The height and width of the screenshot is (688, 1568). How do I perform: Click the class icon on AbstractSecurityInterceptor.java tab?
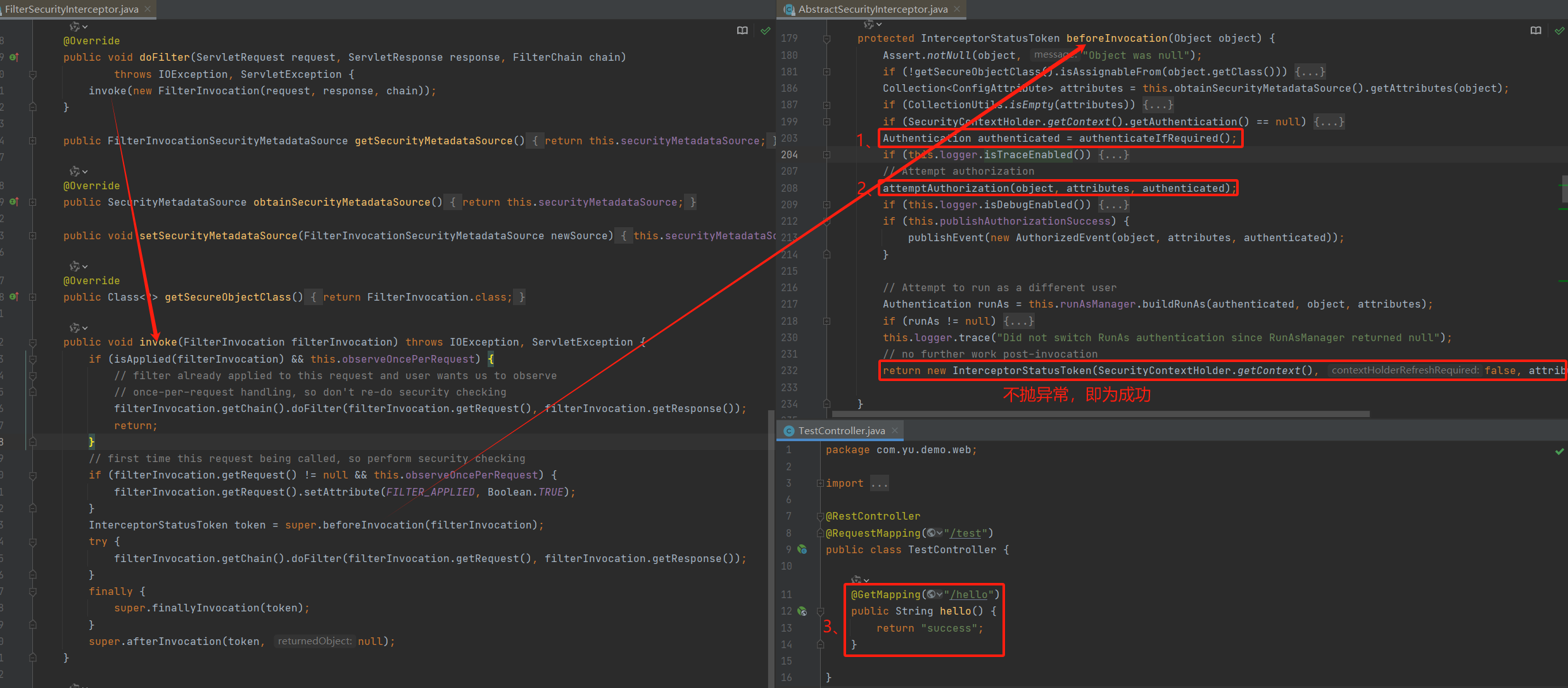pyautogui.click(x=789, y=9)
